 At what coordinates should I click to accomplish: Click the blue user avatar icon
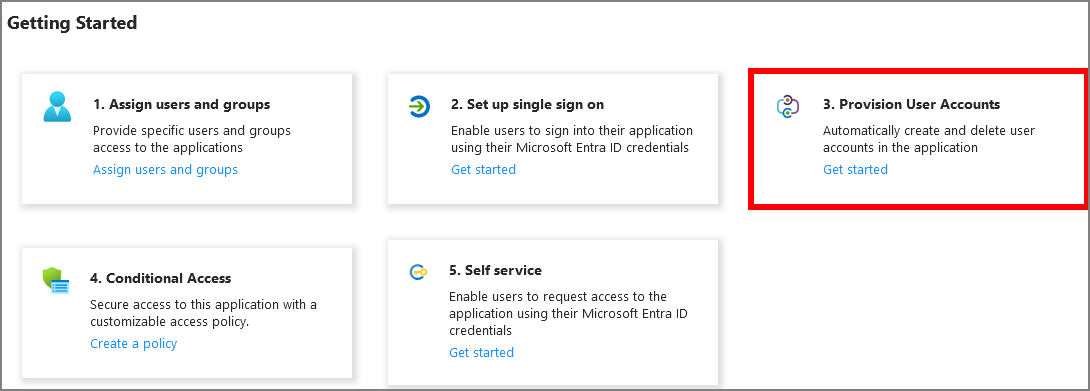coord(57,106)
